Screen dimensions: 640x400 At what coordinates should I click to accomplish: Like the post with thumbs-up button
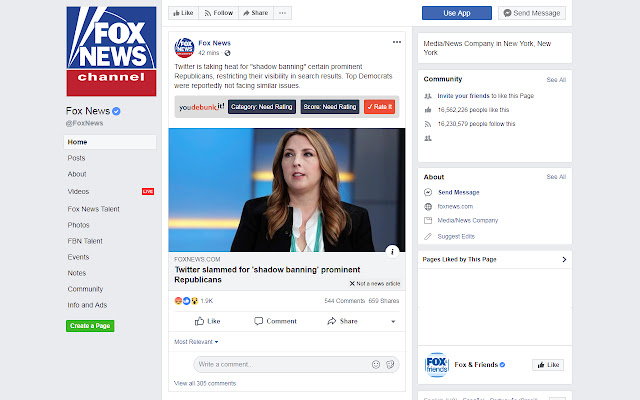coord(207,321)
